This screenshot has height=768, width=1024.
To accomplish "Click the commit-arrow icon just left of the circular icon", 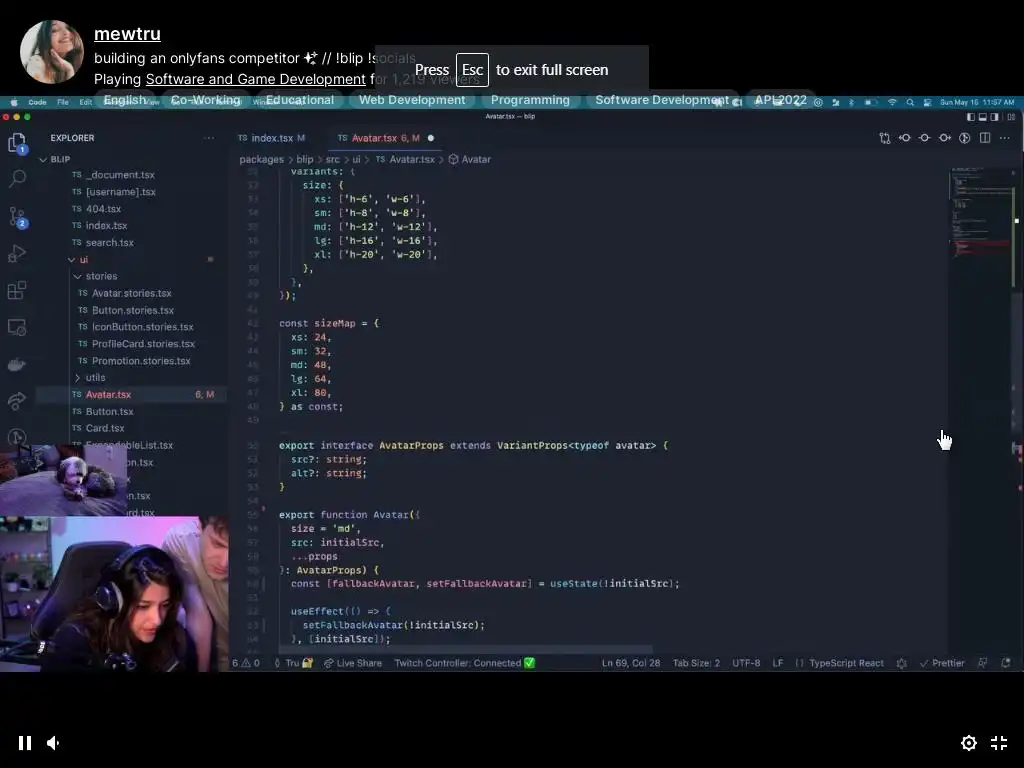I will [945, 138].
